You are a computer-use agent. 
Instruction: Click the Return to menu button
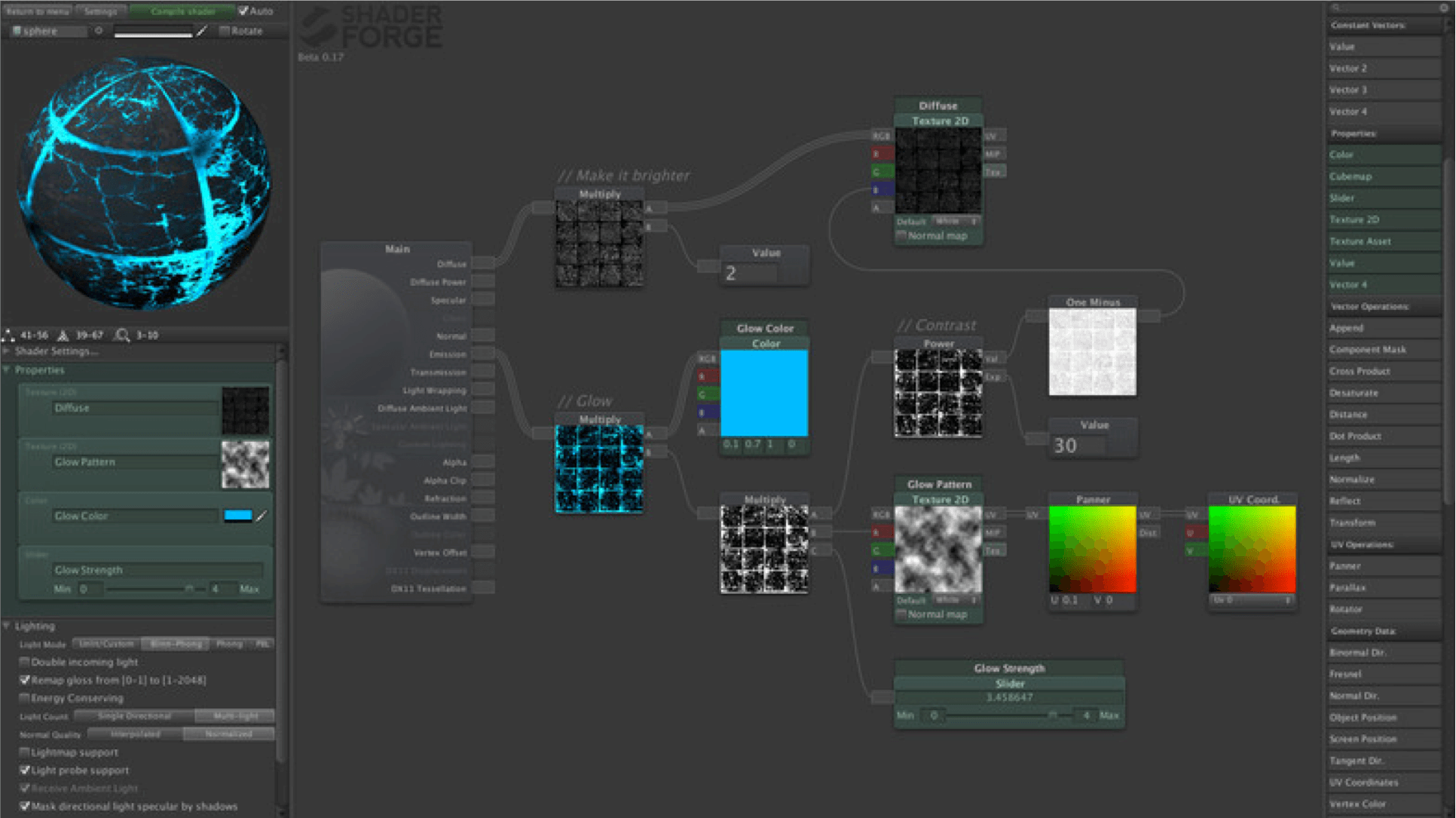pos(37,11)
